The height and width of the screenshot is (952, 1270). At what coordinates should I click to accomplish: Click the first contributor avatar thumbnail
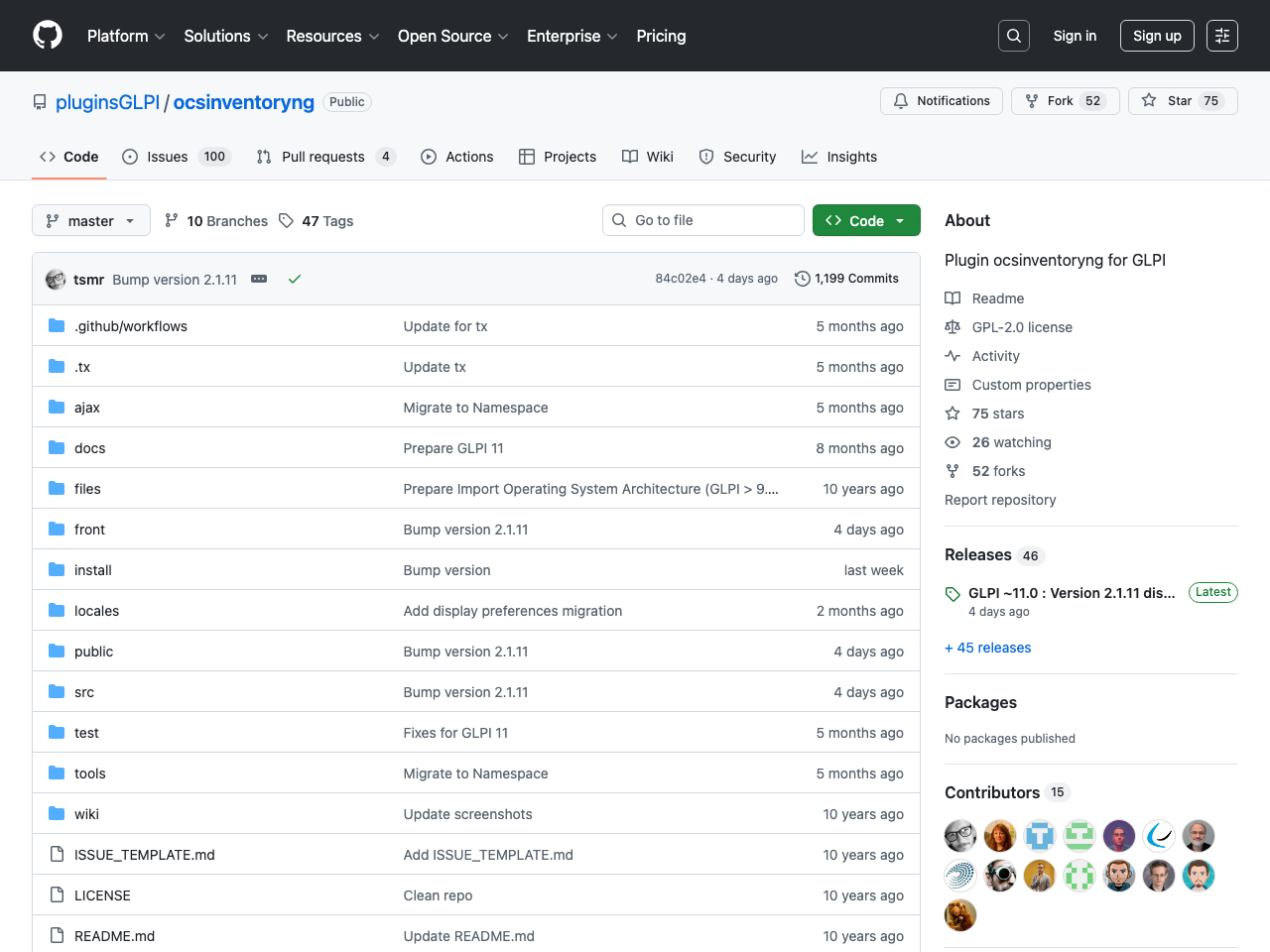click(960, 836)
